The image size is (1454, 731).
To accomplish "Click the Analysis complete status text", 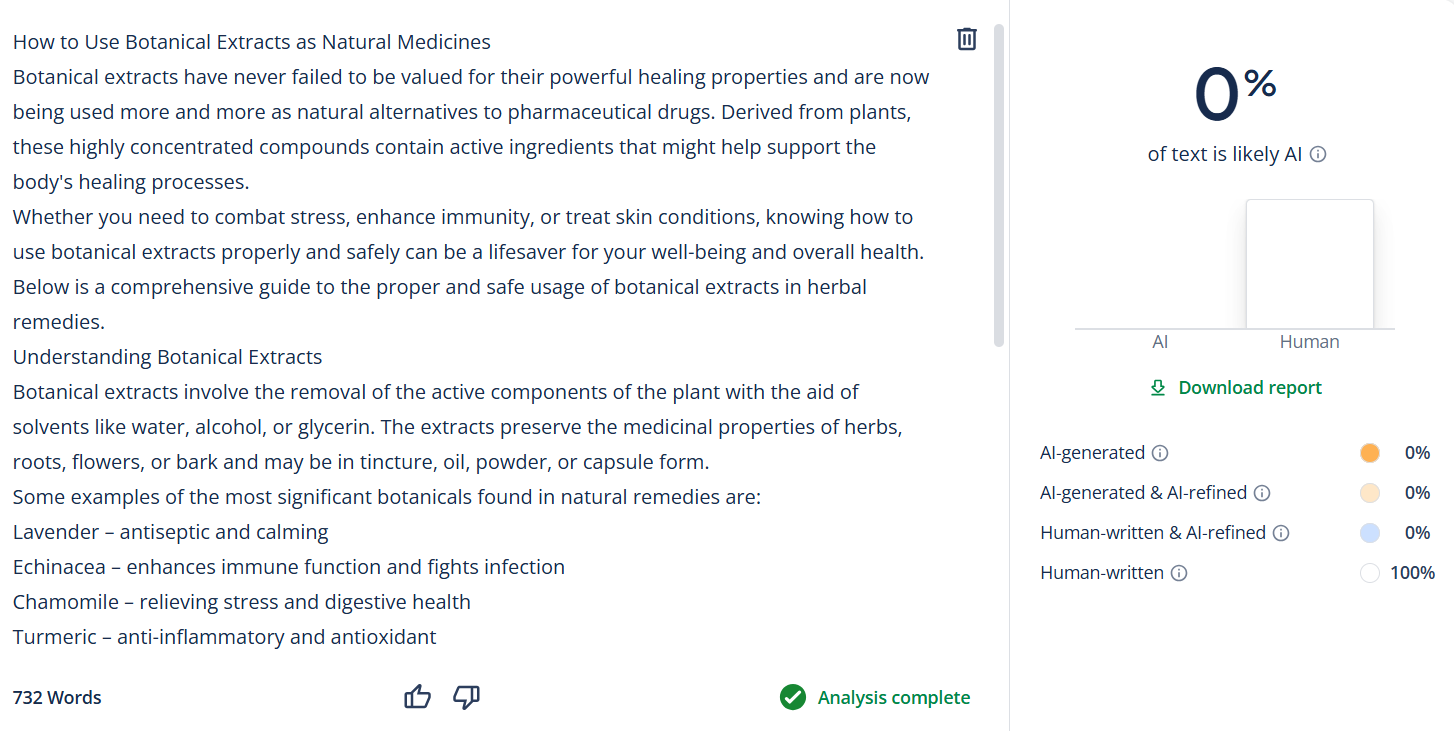I will 893,697.
